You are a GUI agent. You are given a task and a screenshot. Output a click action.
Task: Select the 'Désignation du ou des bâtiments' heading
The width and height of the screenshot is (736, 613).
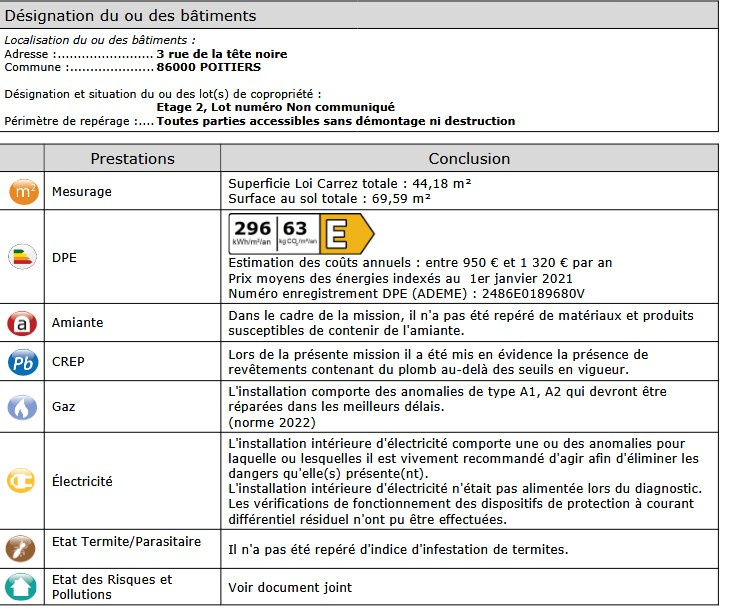tap(130, 16)
